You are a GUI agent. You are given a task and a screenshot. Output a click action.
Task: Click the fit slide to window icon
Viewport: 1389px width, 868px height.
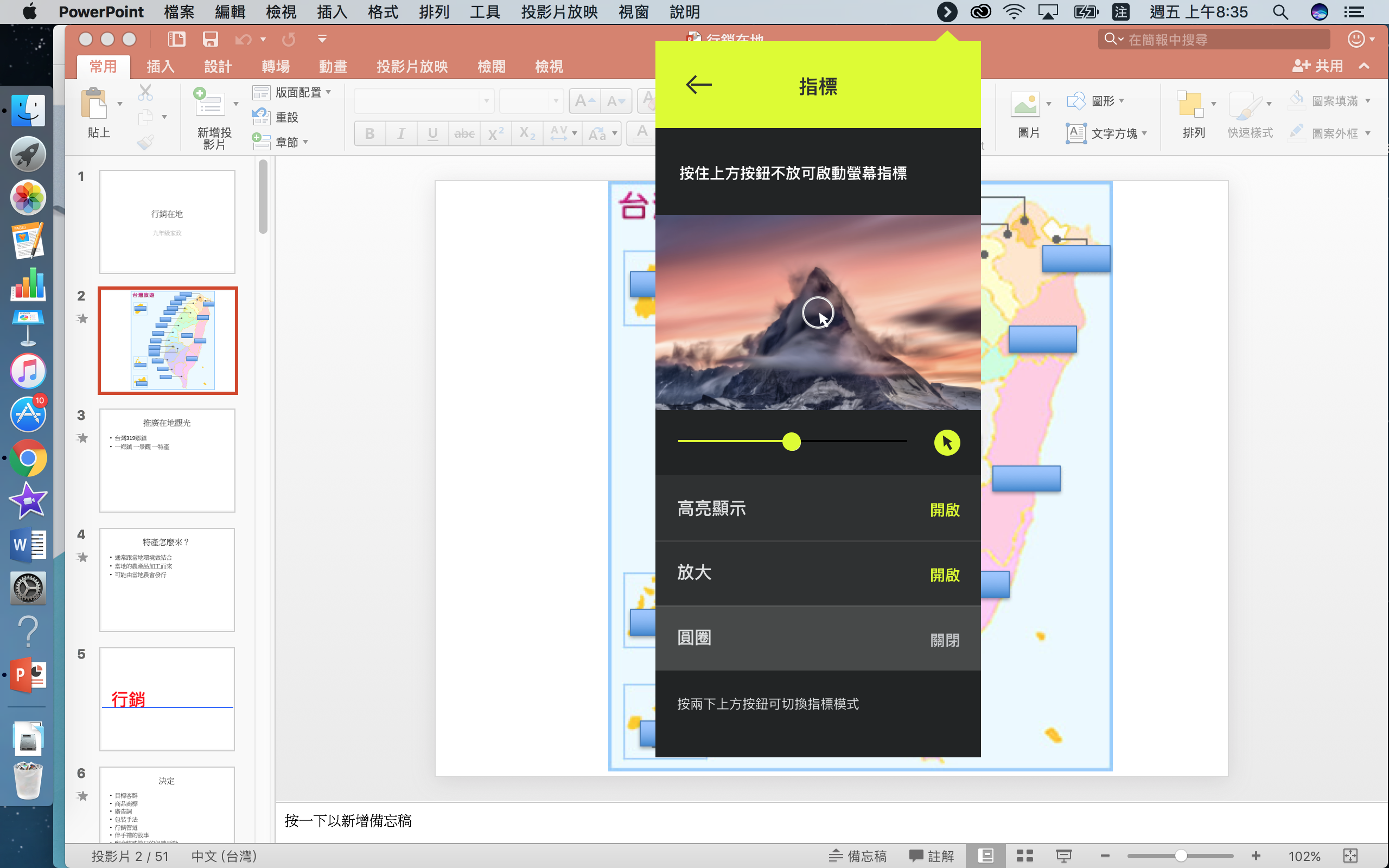tap(1350, 856)
